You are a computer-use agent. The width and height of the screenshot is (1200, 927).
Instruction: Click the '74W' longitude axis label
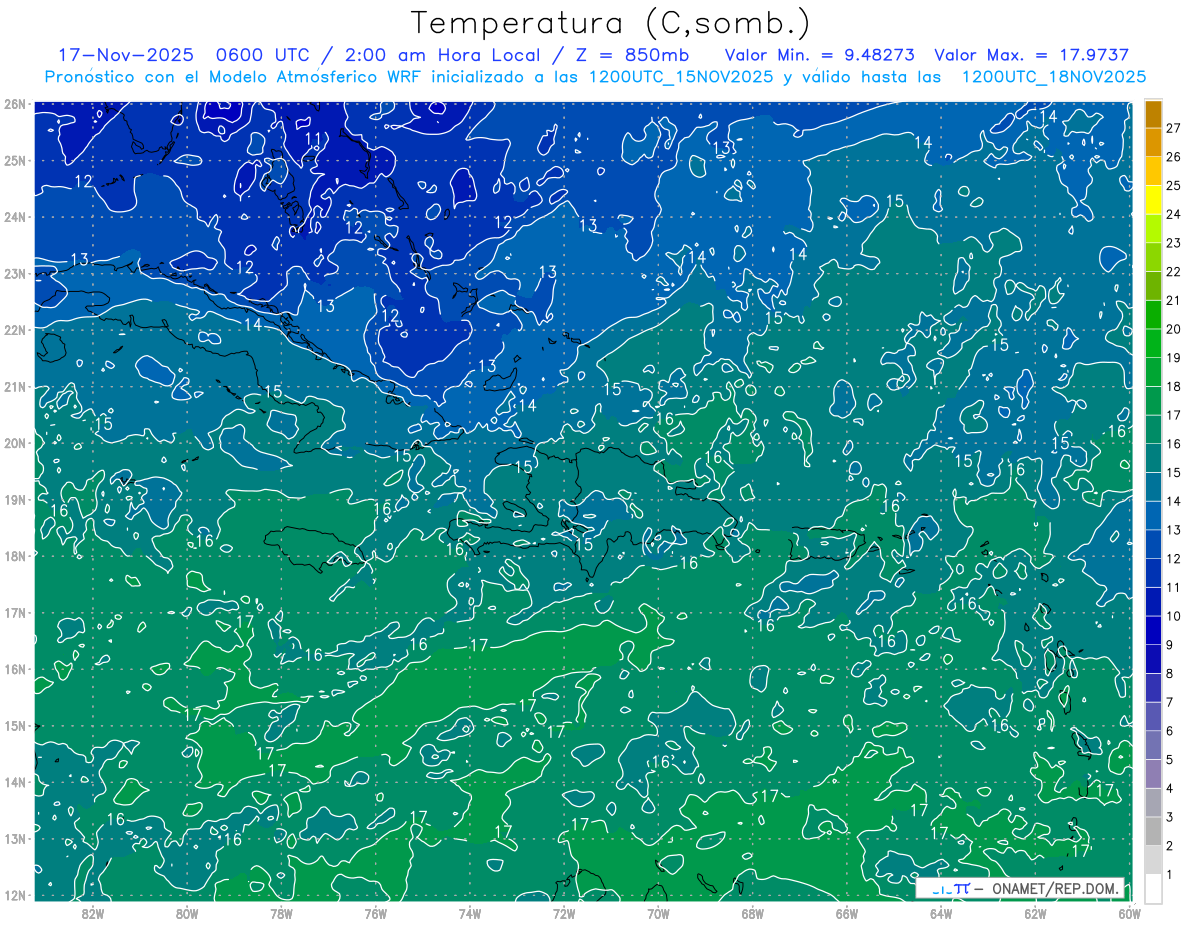tap(470, 913)
